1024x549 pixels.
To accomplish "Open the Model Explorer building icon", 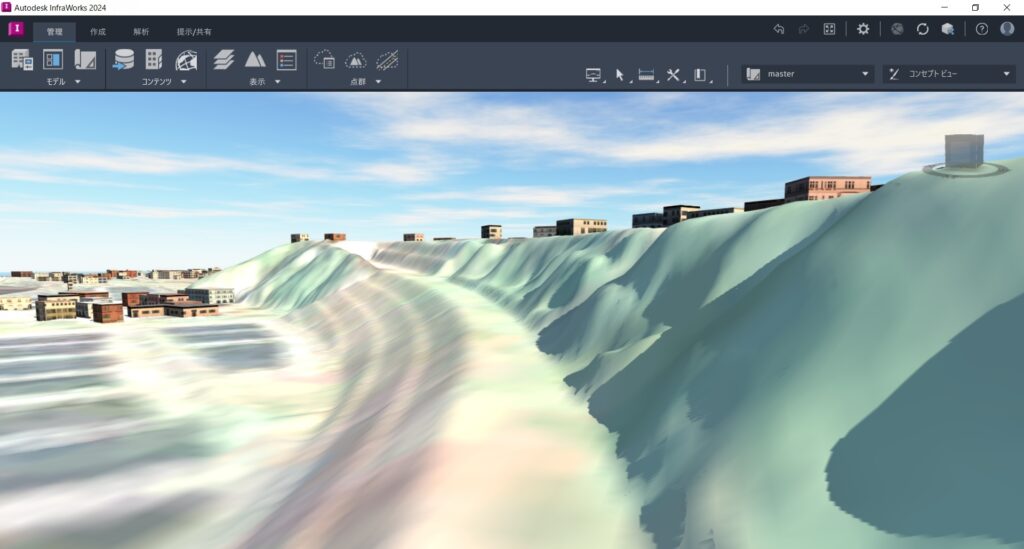I will [x=22, y=60].
